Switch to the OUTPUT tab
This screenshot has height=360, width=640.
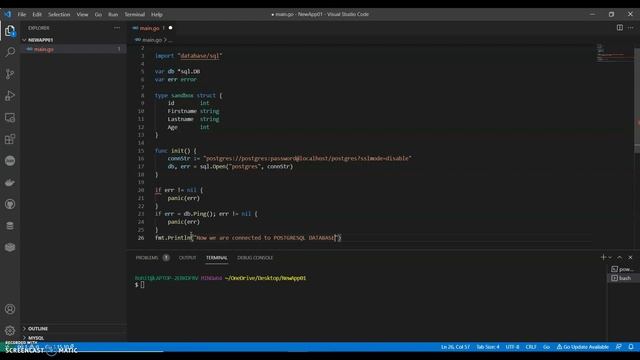(187, 258)
